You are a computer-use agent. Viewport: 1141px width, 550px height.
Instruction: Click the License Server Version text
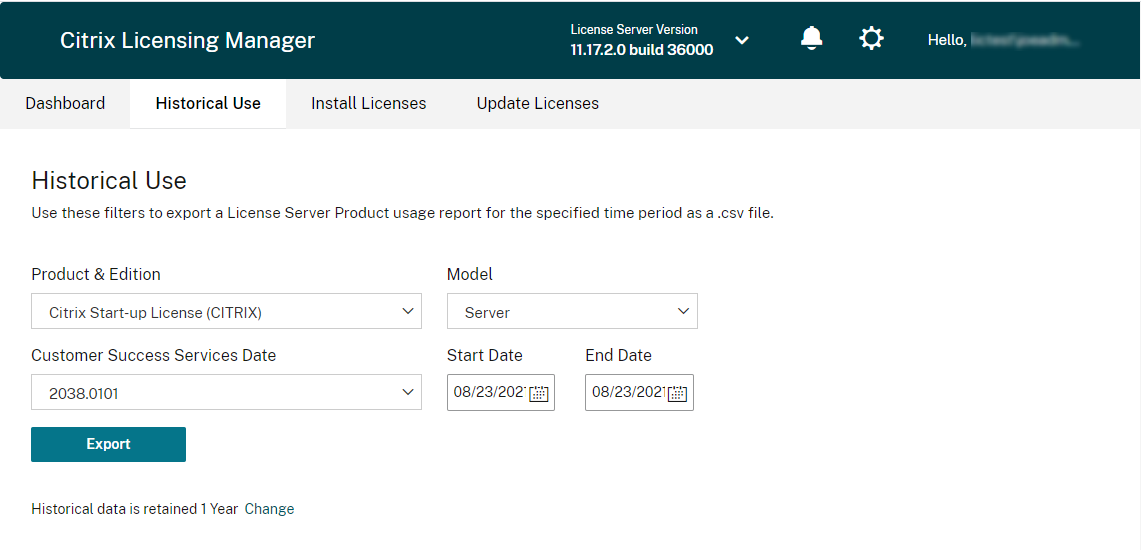click(x=641, y=40)
